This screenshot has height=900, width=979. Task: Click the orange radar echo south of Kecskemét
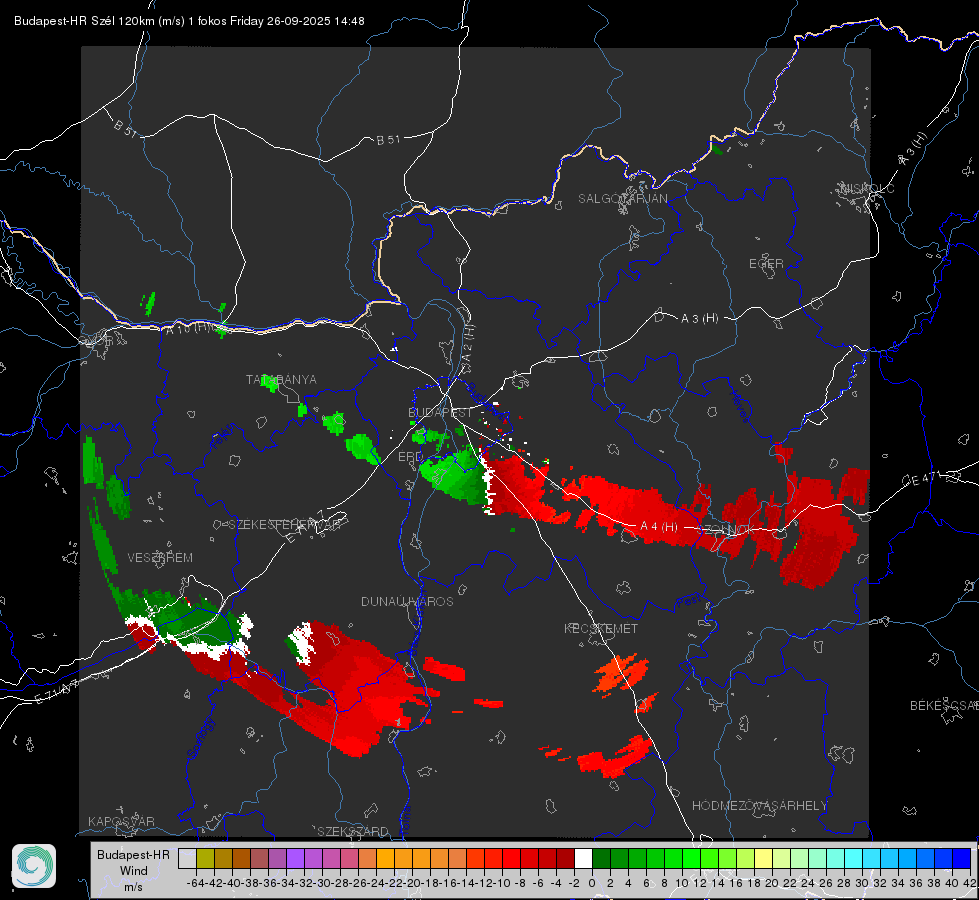pyautogui.click(x=620, y=673)
